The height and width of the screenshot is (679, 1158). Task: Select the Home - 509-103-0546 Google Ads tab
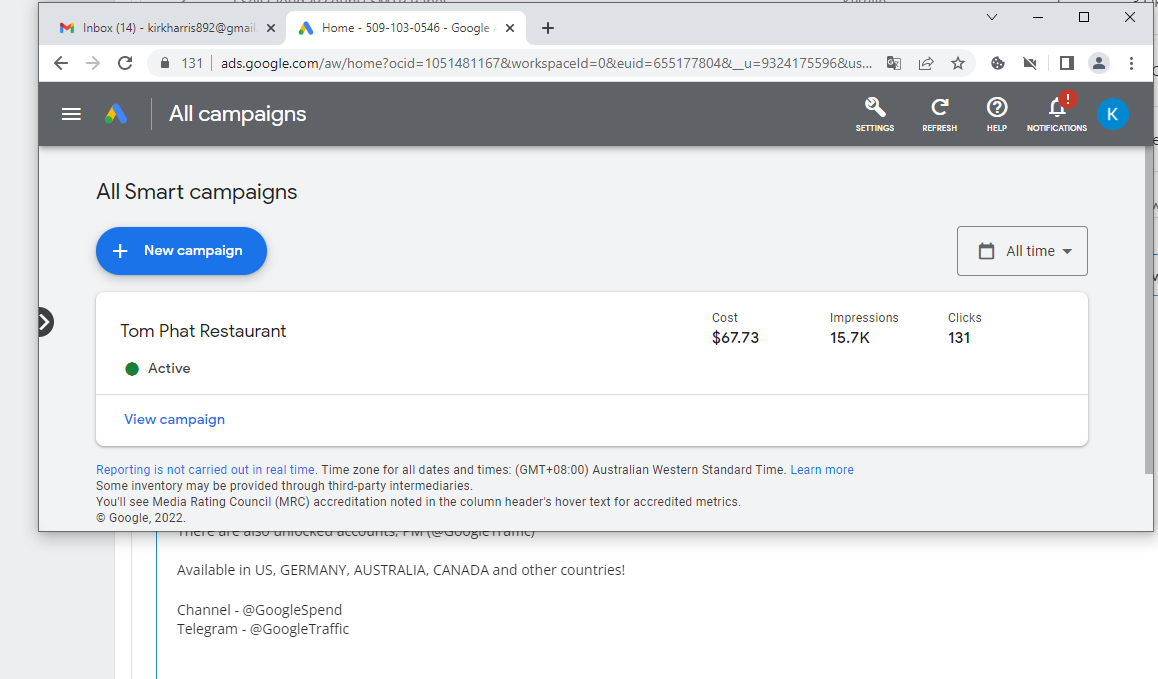406,28
